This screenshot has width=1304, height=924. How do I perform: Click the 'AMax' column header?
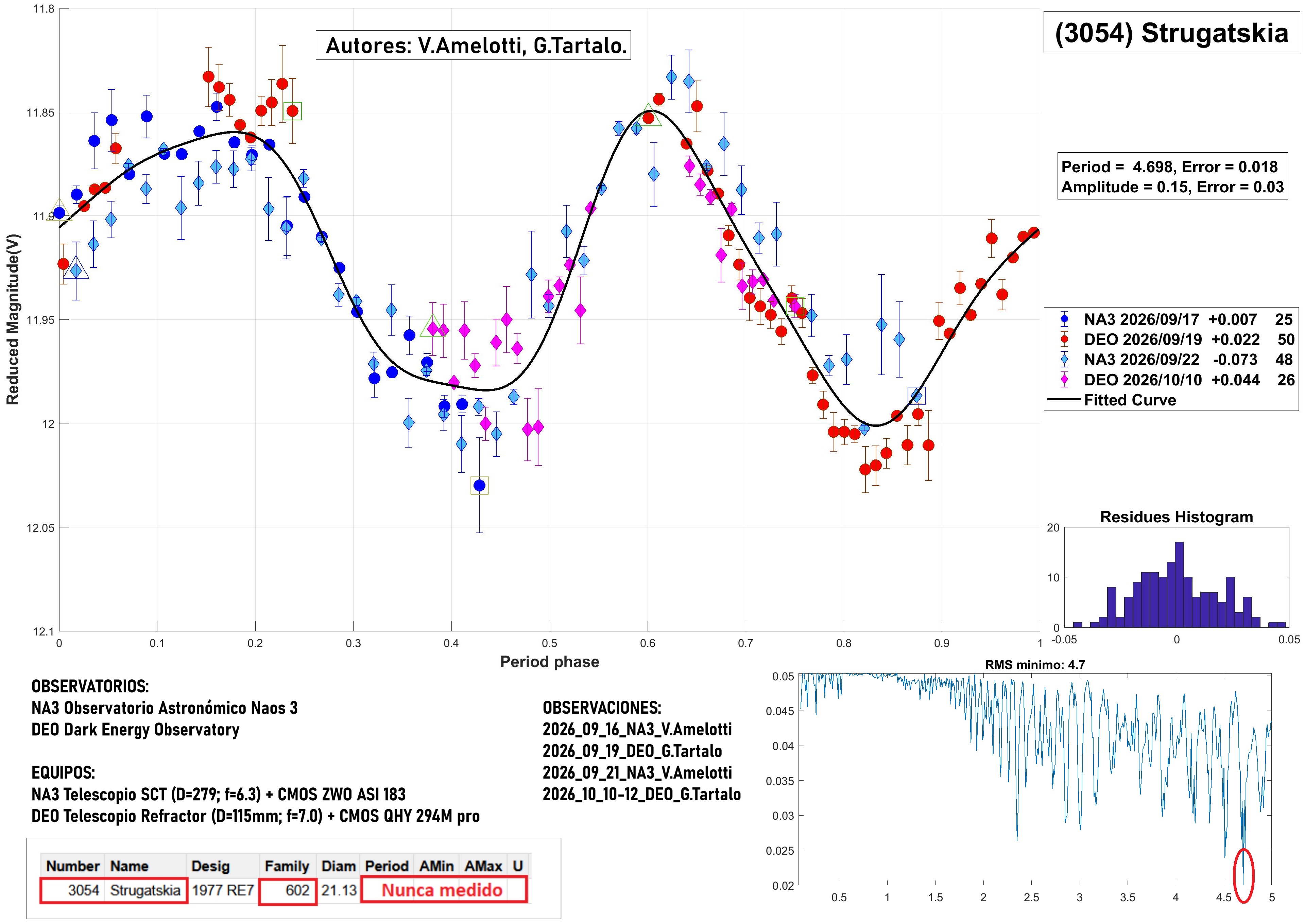483,866
